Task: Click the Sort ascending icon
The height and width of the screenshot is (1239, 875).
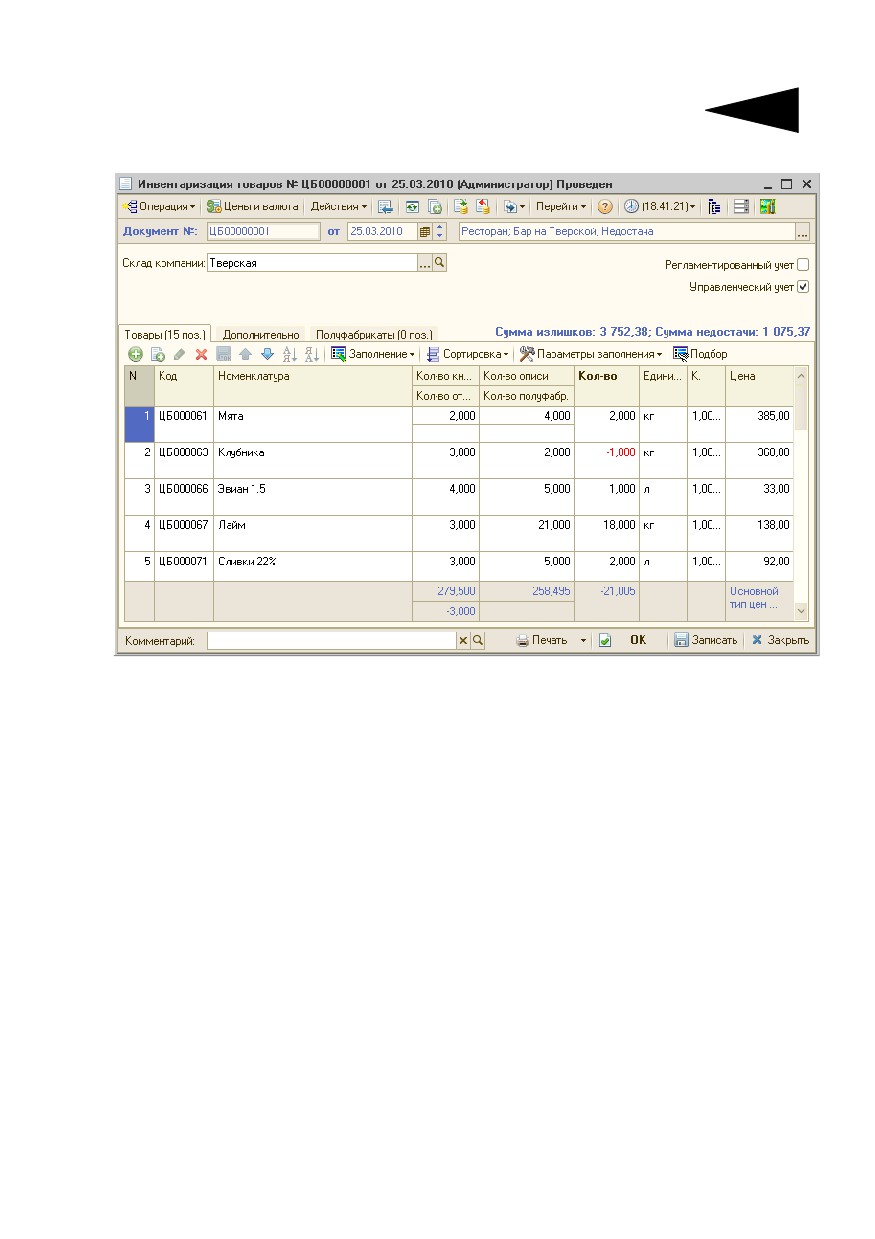Action: click(289, 354)
